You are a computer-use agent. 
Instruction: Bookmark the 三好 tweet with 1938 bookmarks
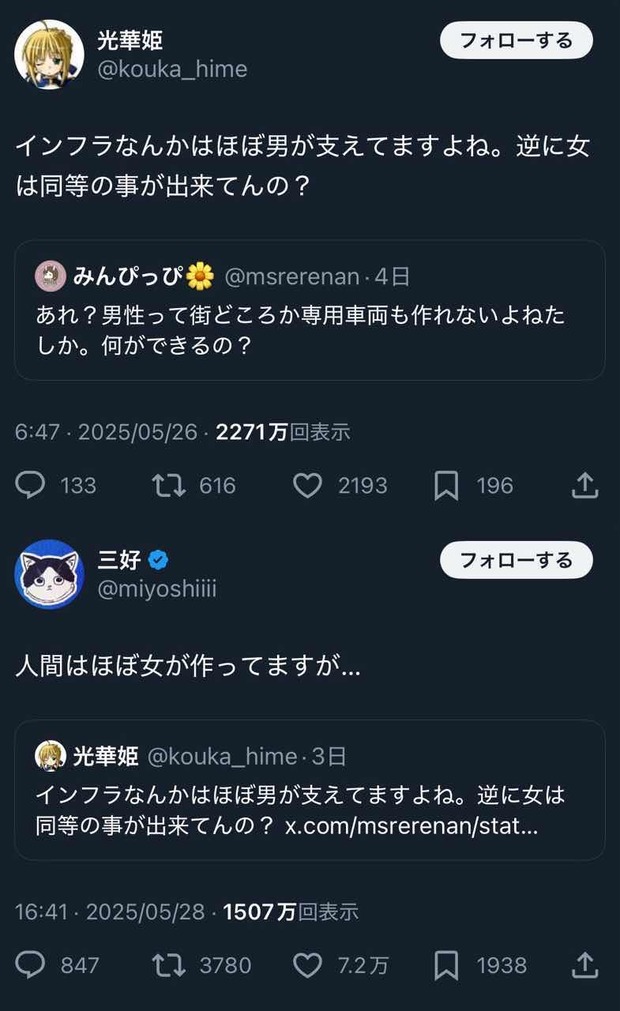(446, 964)
